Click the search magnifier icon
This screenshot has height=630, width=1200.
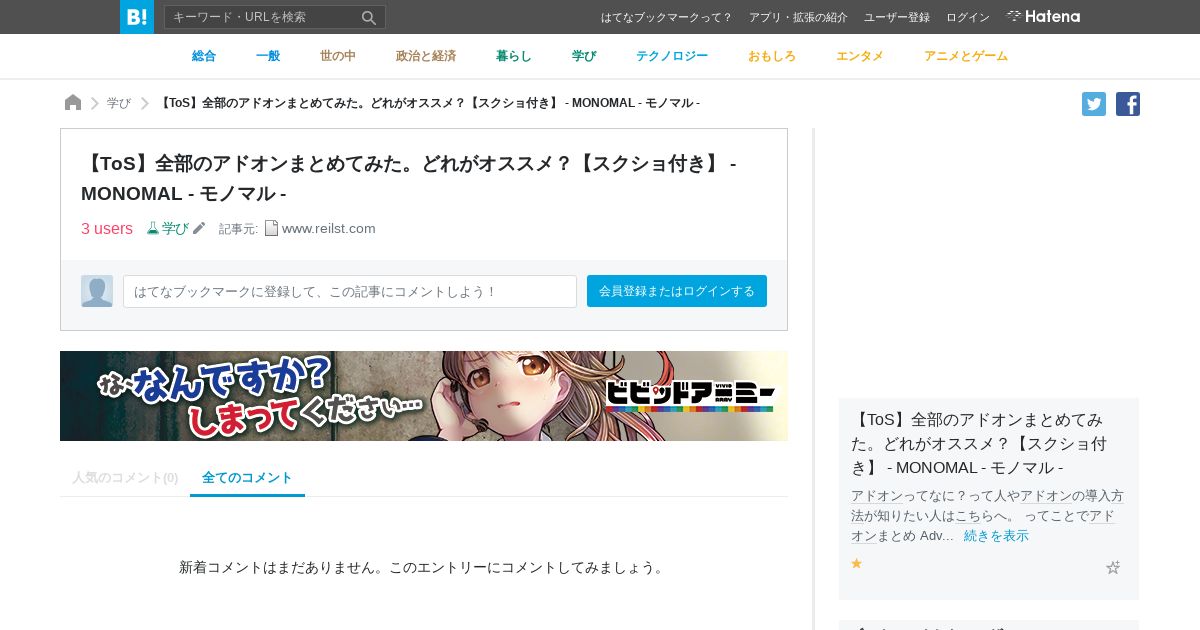tap(369, 17)
